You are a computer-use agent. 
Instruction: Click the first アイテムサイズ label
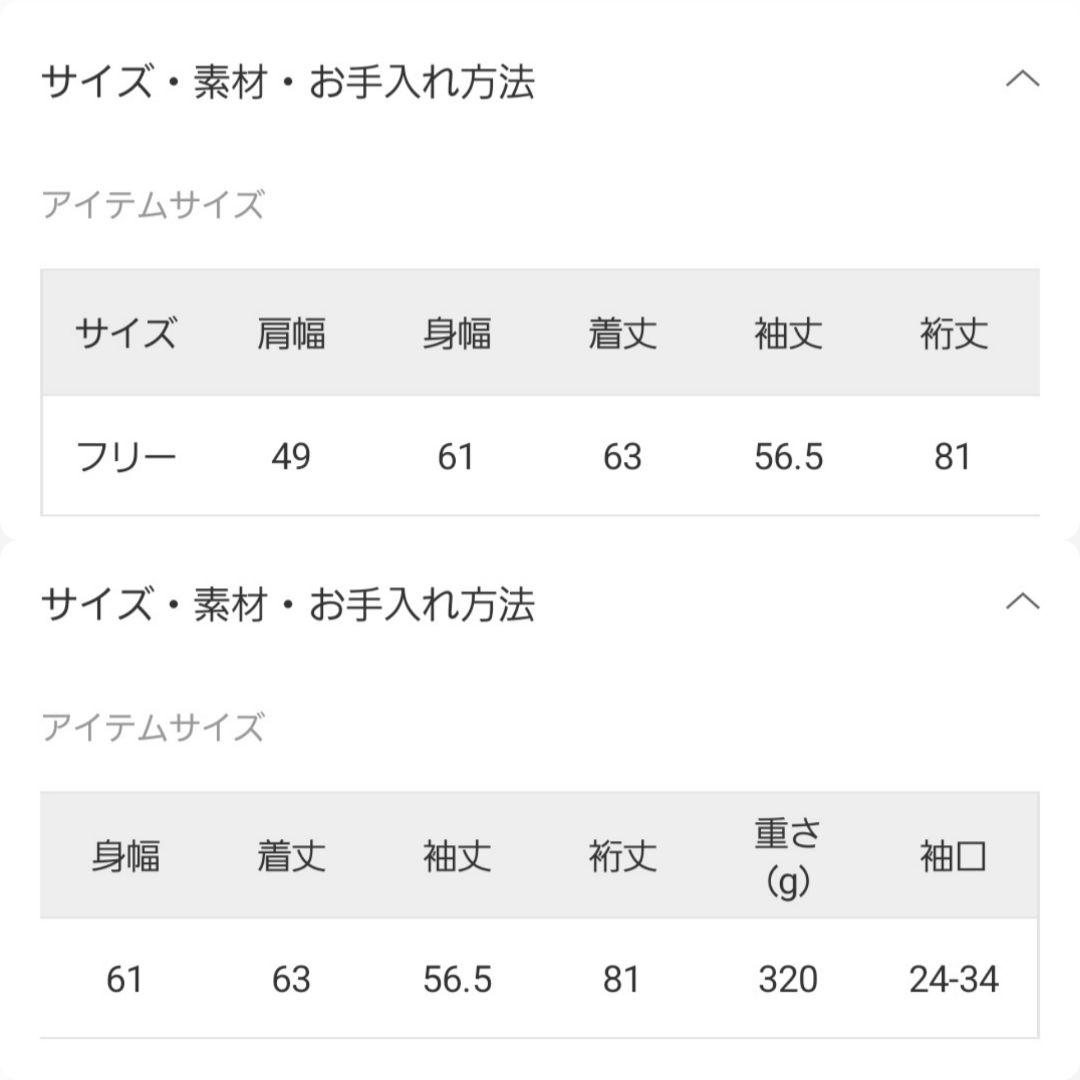pos(152,204)
